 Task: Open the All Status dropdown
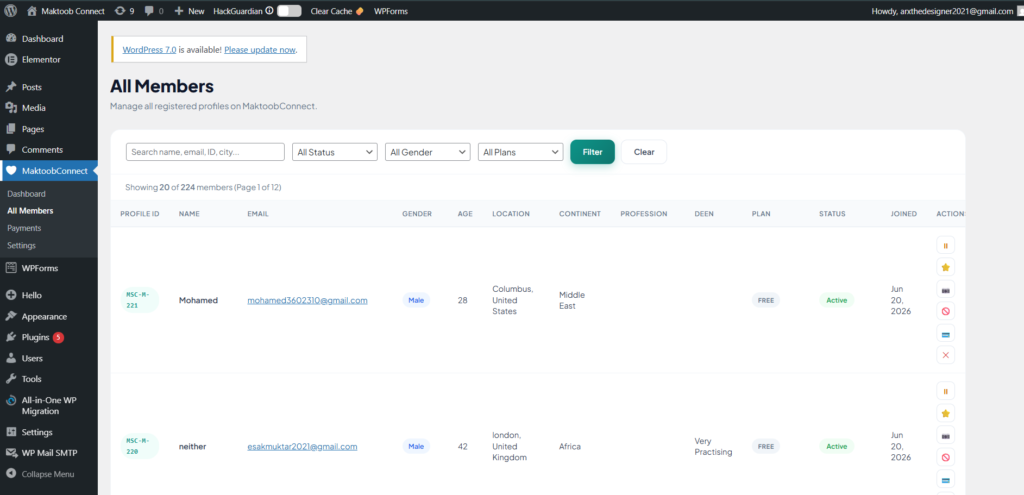(x=335, y=152)
